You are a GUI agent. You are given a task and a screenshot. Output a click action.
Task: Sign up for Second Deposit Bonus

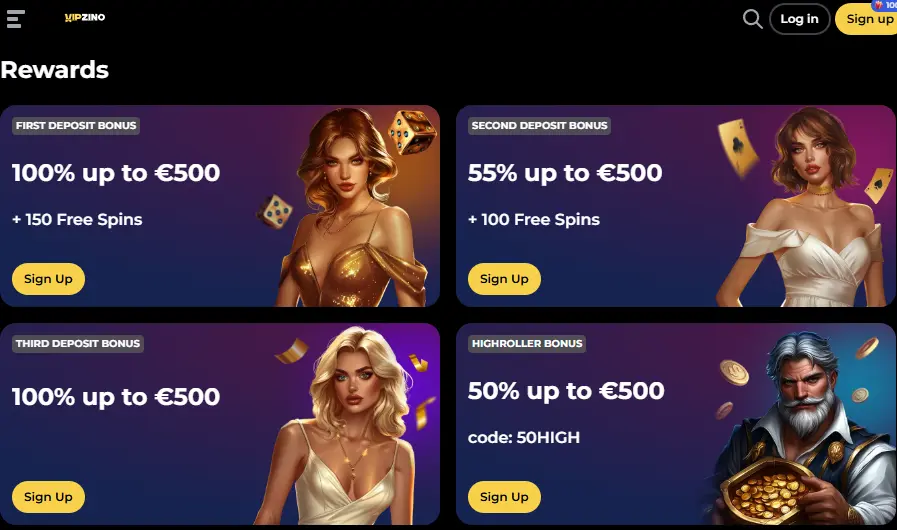[504, 279]
